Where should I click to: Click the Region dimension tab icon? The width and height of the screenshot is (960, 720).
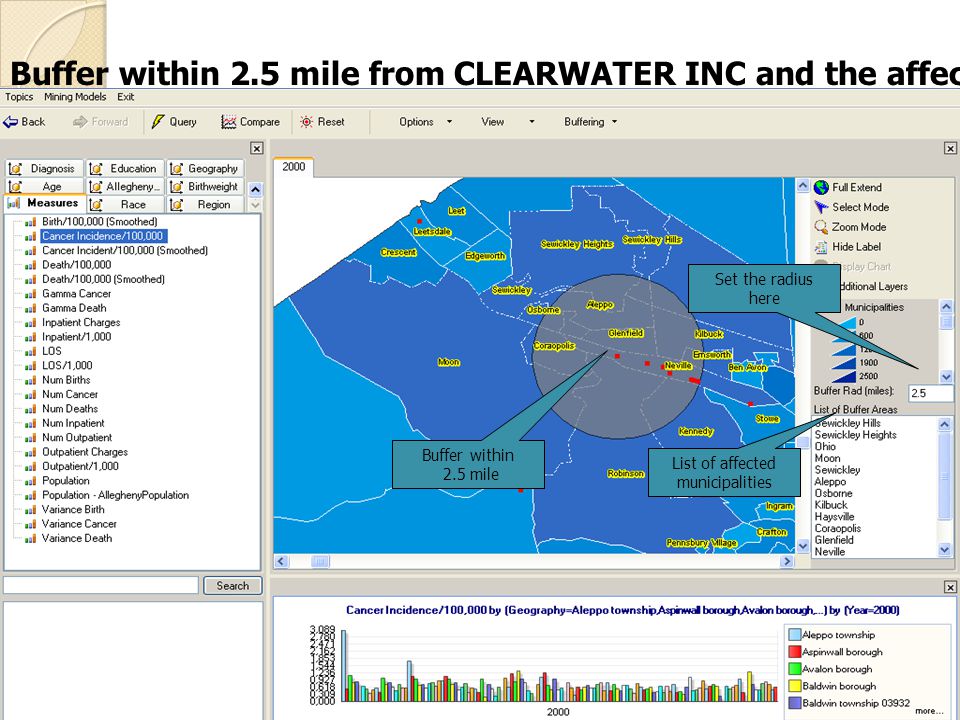point(176,204)
